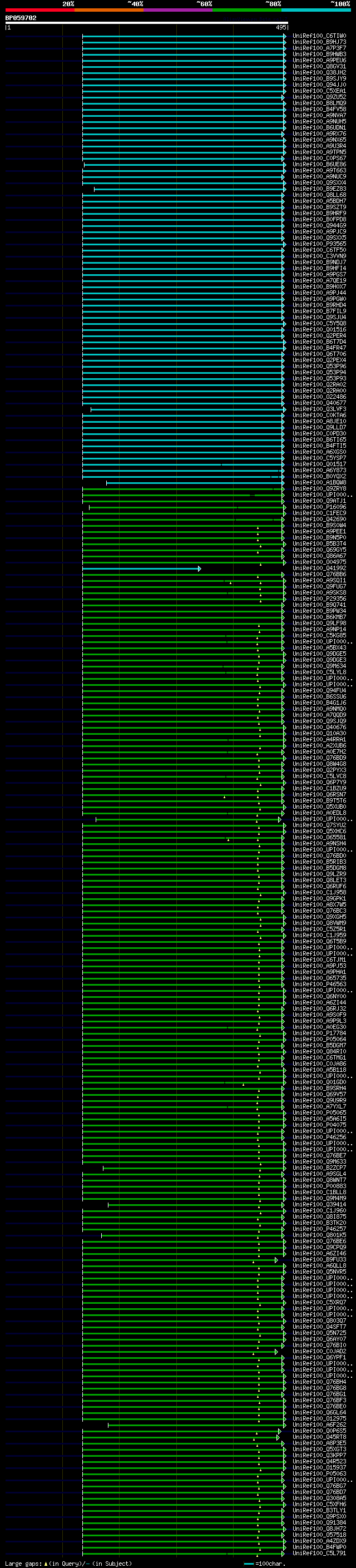Open hit UniRef100_Q4R523
This screenshot has height=1568, width=356.
tap(319, 1461)
